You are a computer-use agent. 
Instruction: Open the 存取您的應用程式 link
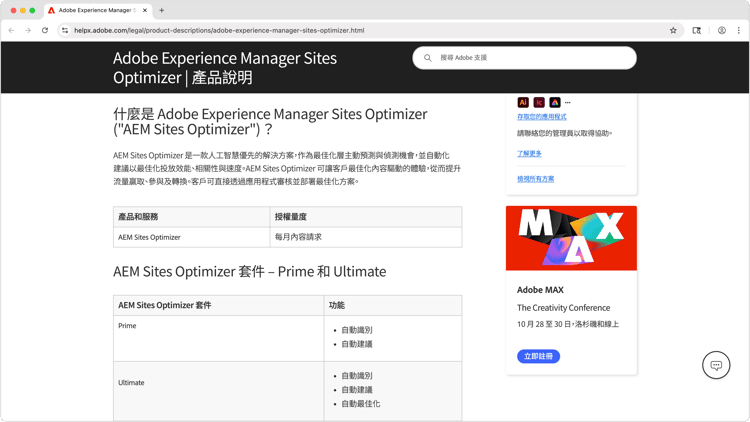541,117
